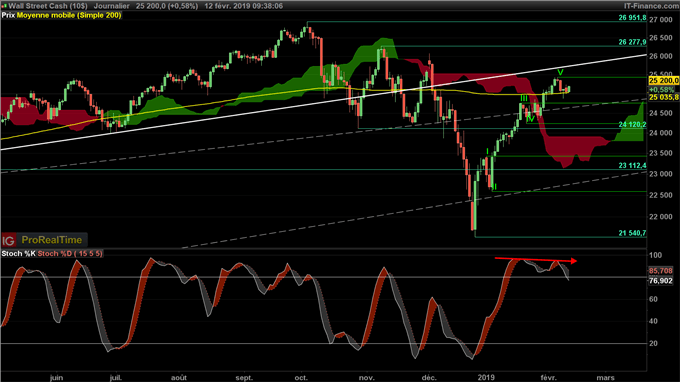Click the juil. month label
Image resolution: width=680 pixels, height=382 pixels.
pos(115,378)
